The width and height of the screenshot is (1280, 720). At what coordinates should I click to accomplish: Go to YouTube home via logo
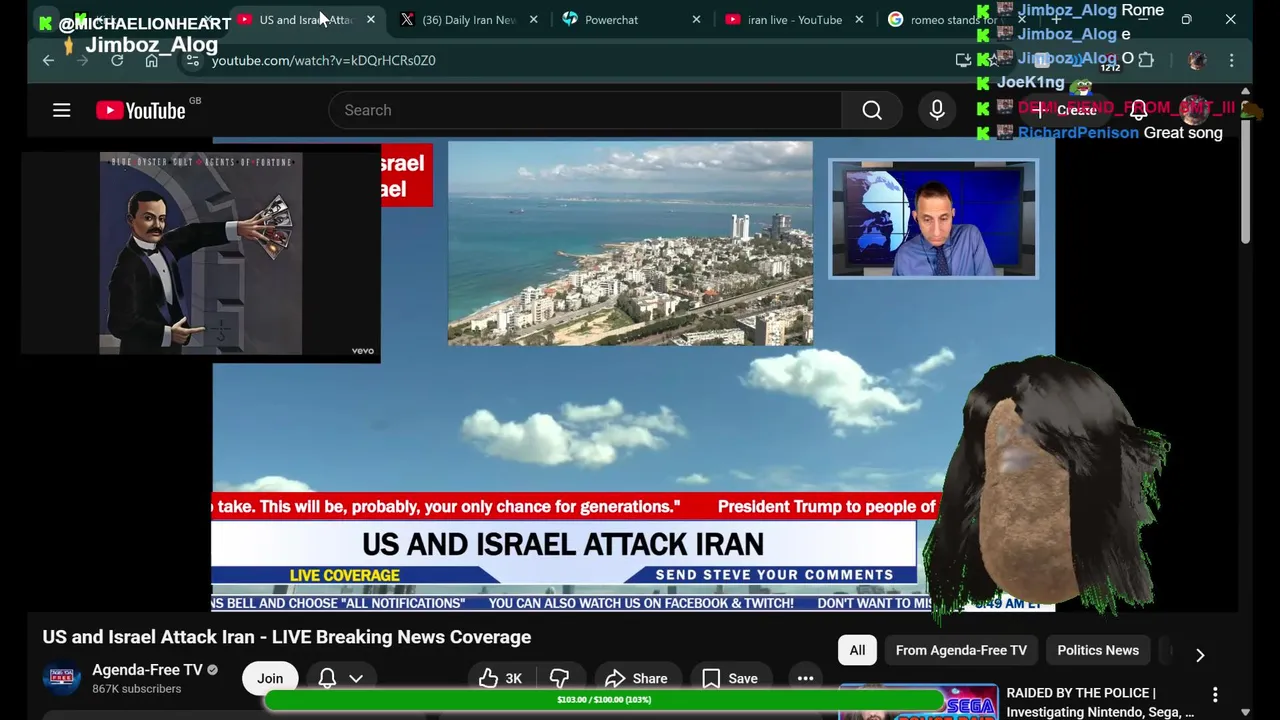[x=141, y=110]
